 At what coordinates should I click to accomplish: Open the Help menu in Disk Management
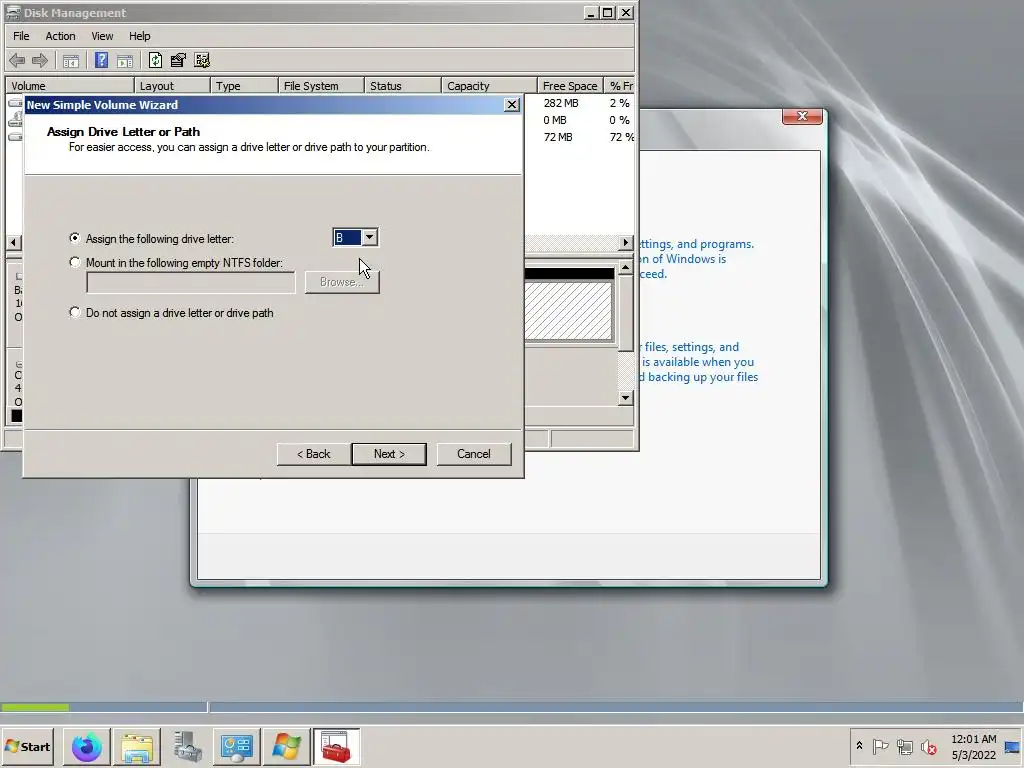(139, 36)
